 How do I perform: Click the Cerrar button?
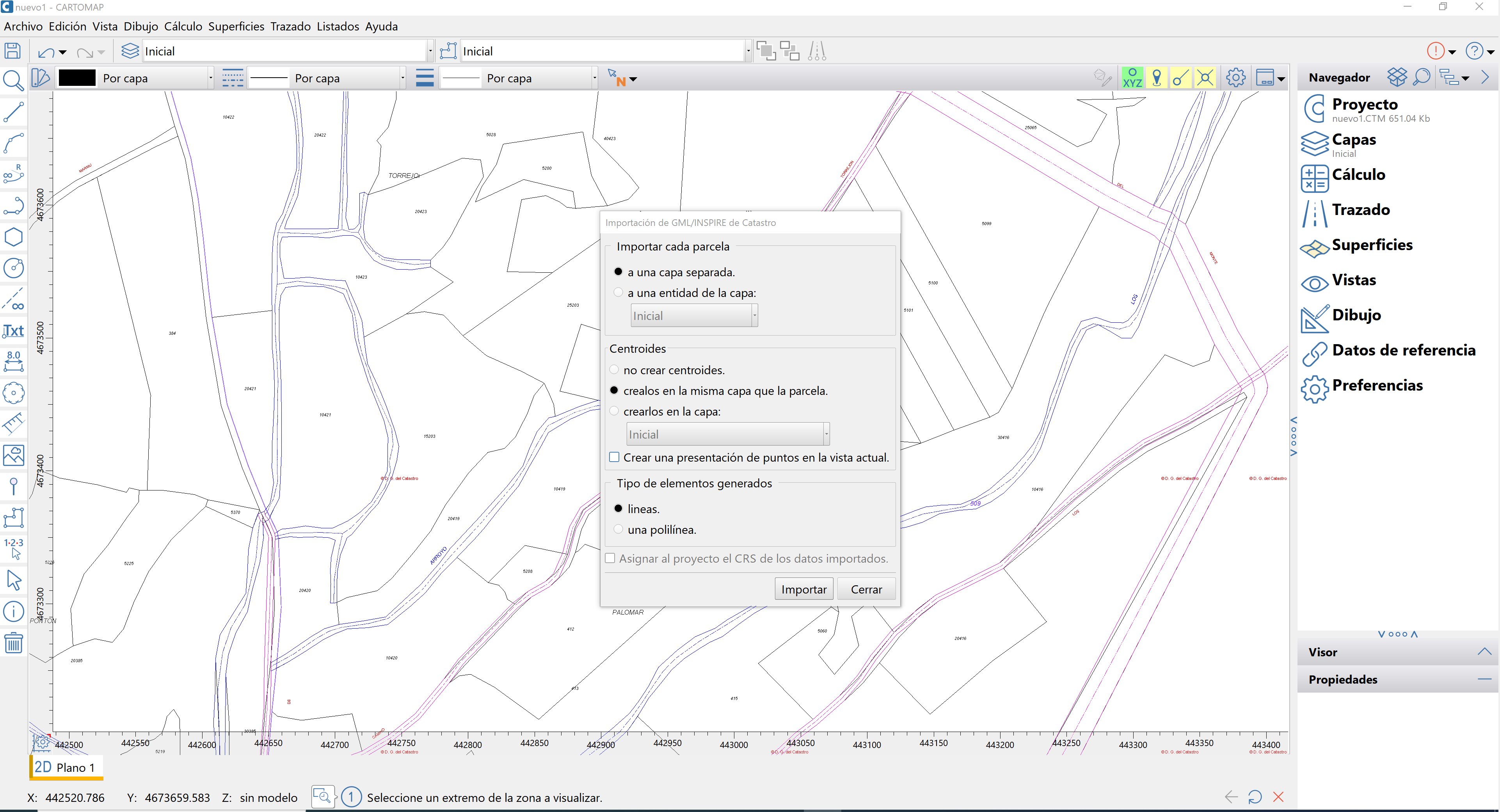point(866,589)
